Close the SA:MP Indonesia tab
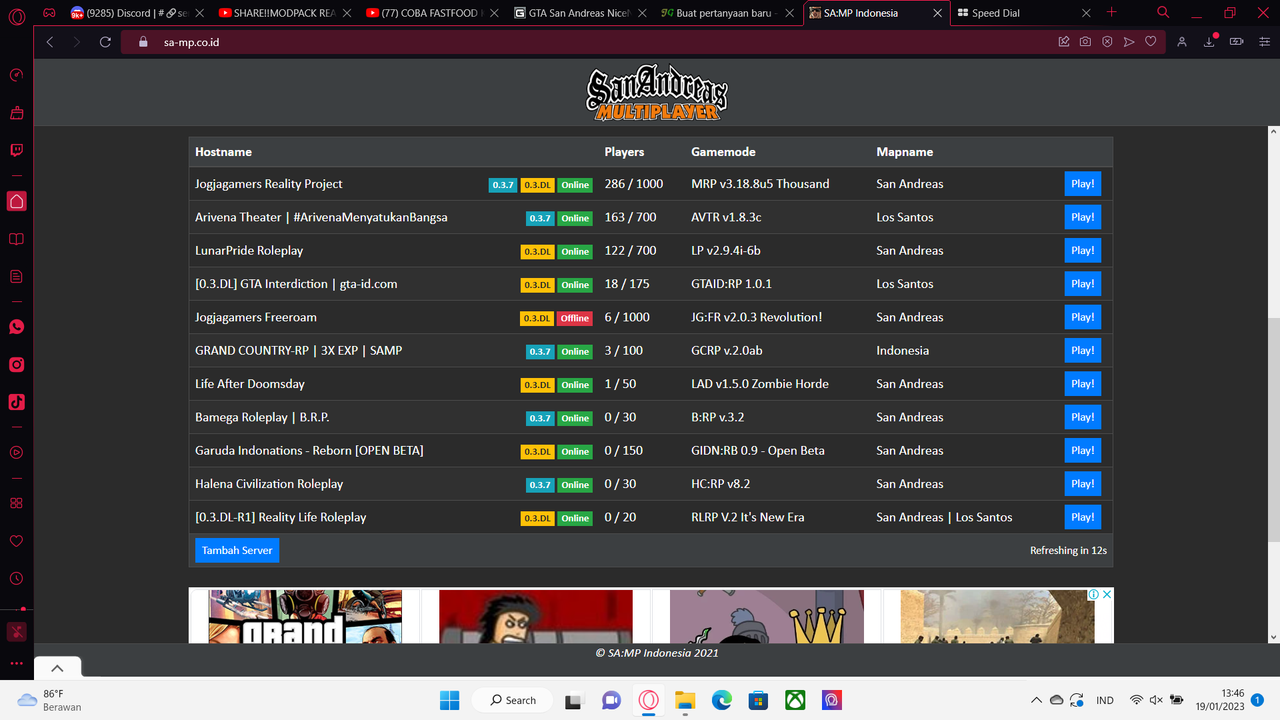 tap(938, 13)
